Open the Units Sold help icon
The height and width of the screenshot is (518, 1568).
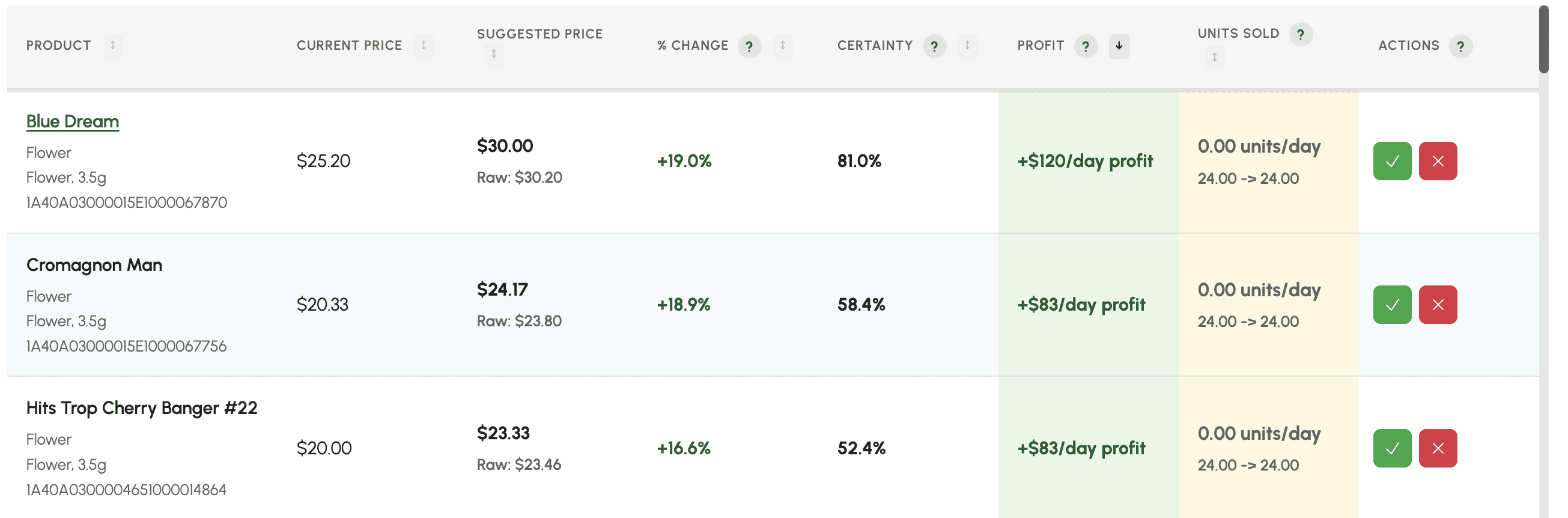point(1300,34)
